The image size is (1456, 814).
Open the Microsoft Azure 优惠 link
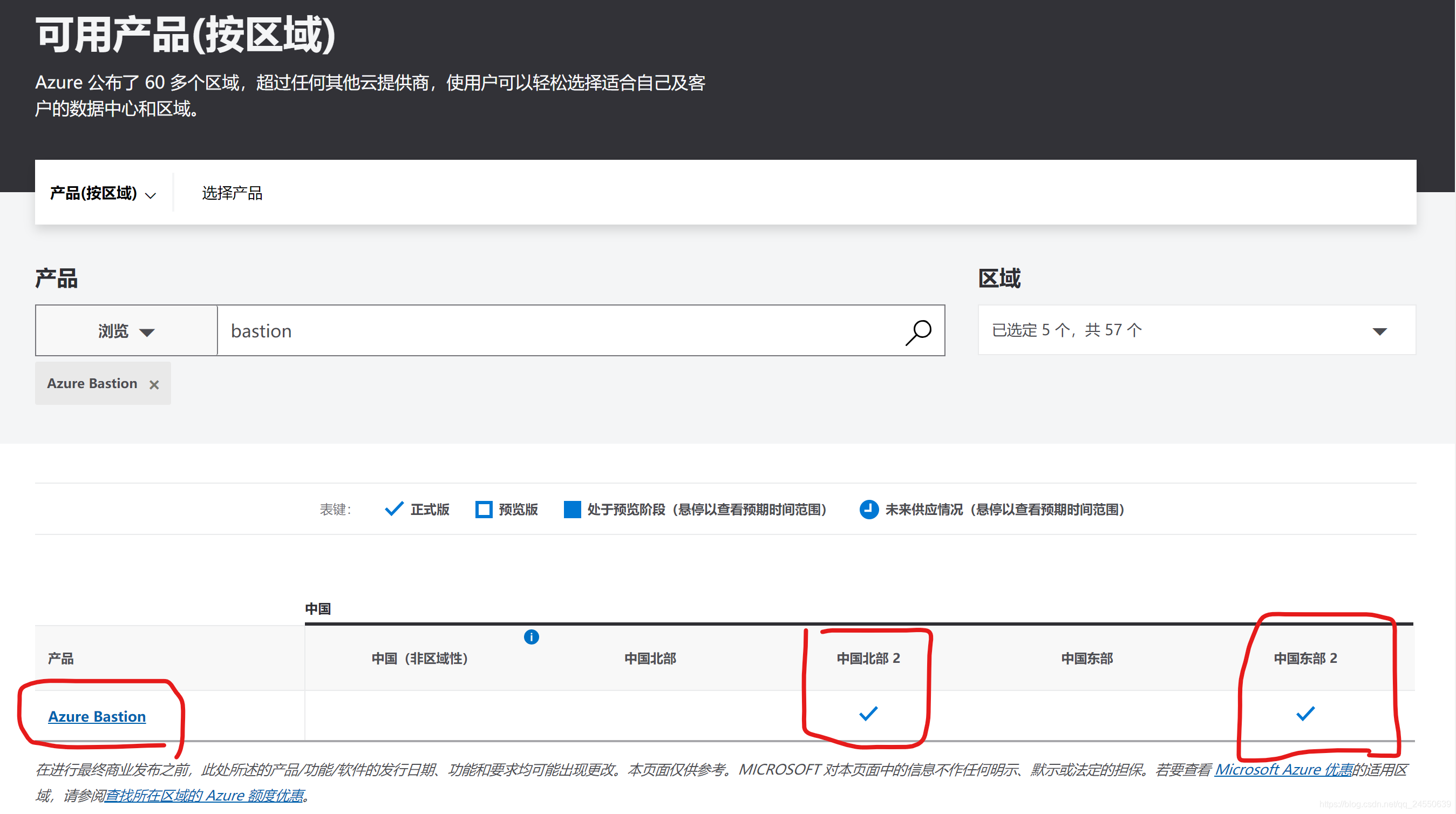point(1284,769)
